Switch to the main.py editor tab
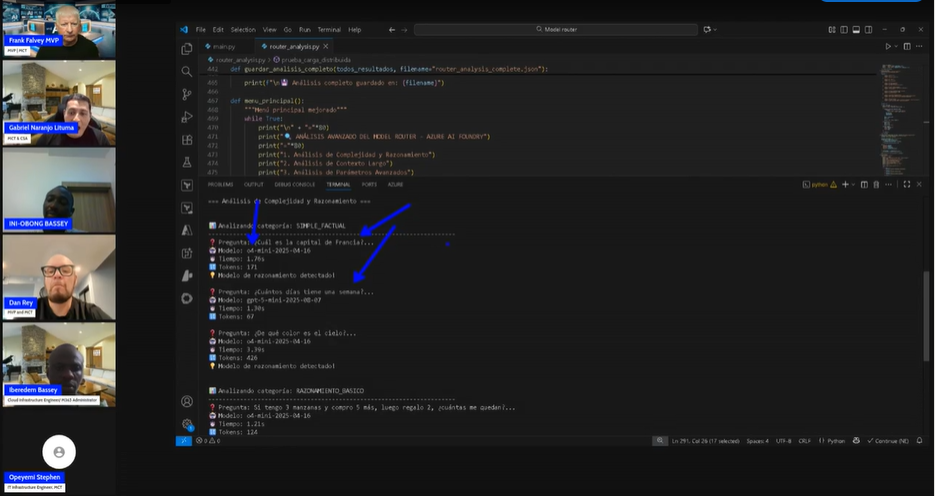Image resolution: width=935 pixels, height=496 pixels. pyautogui.click(x=222, y=46)
